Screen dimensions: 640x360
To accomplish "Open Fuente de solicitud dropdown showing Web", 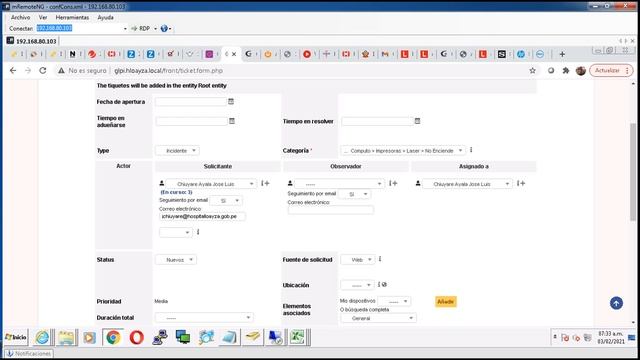I will point(358,260).
